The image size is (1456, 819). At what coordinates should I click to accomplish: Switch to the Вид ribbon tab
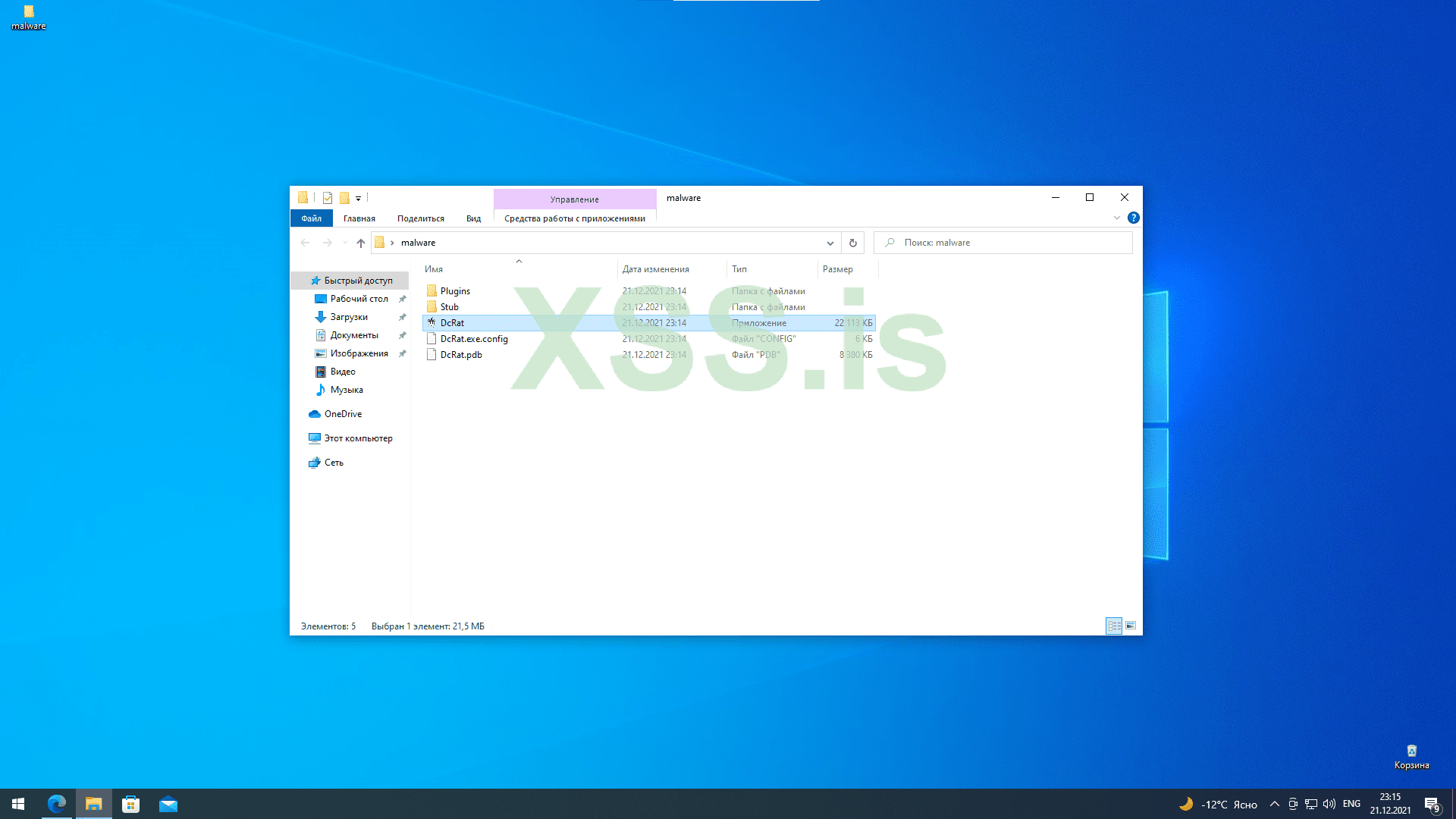click(473, 218)
